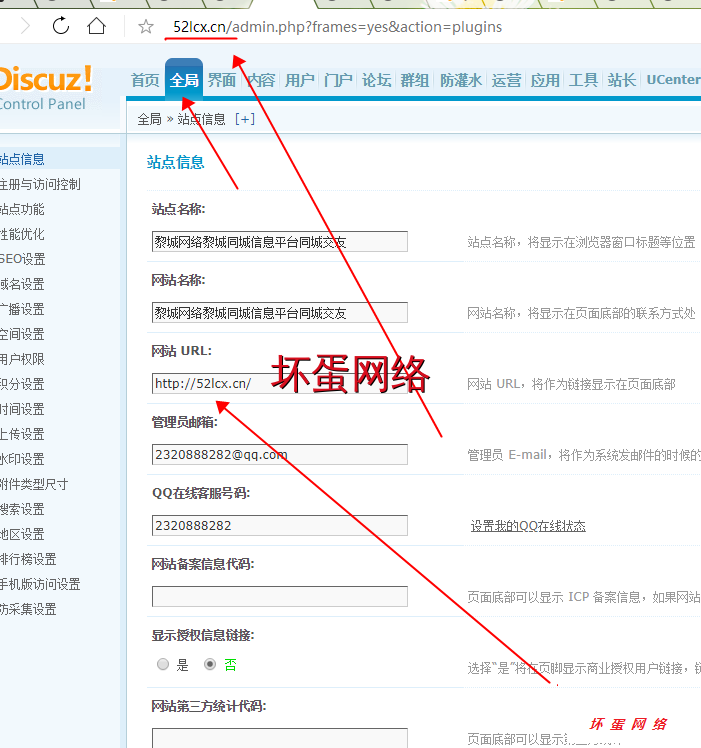The image size is (701, 748).
Task: Open 搜索设置 in the sidebar
Action: [22, 509]
